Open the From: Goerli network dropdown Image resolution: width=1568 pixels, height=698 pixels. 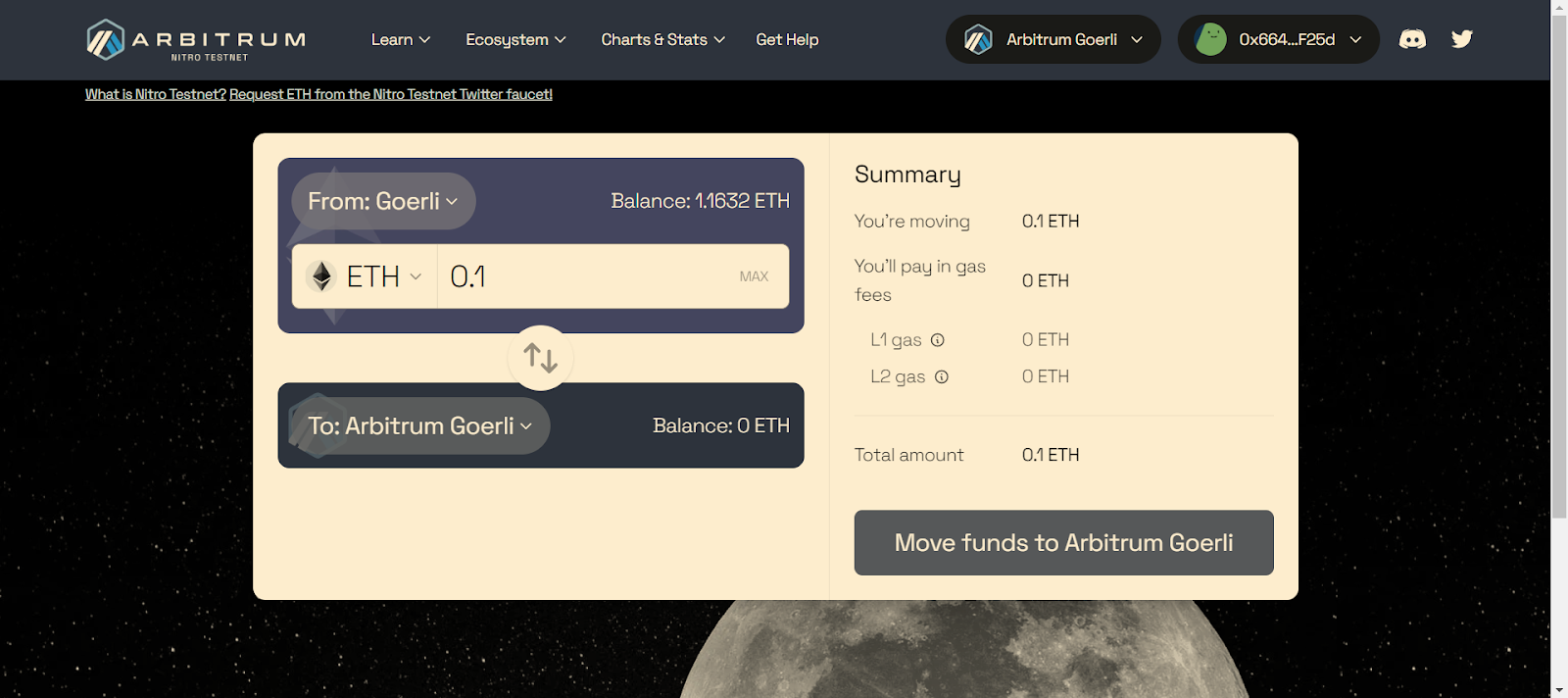(x=383, y=201)
